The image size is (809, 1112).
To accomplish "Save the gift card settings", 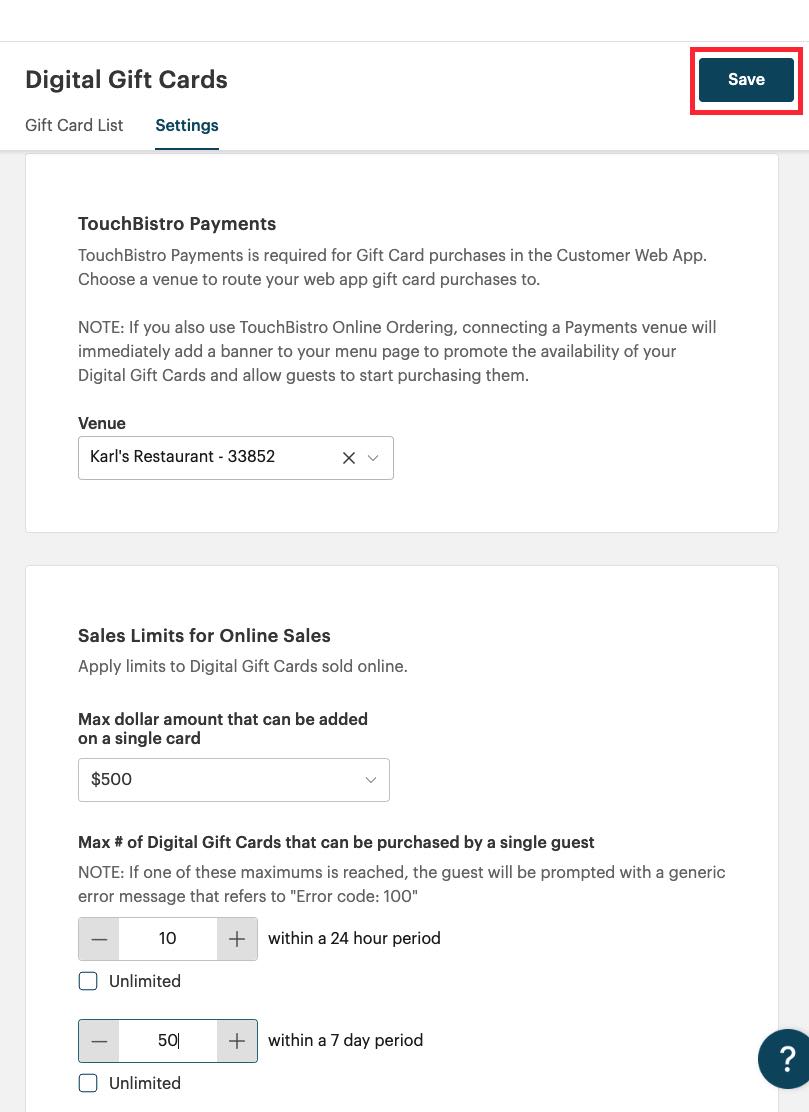I will [x=745, y=79].
